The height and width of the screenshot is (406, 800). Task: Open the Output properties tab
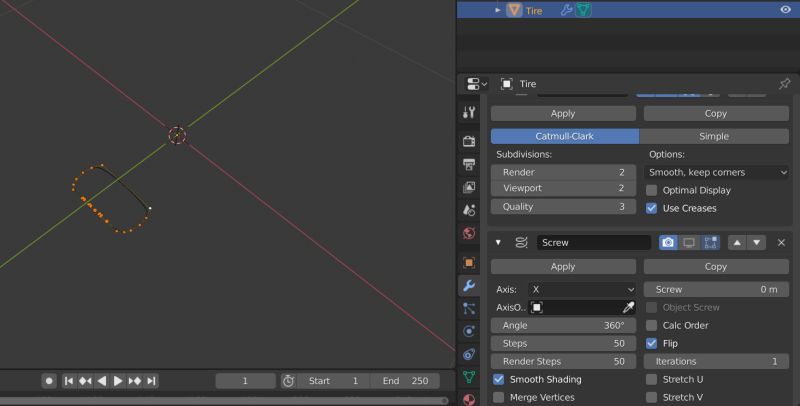click(469, 164)
